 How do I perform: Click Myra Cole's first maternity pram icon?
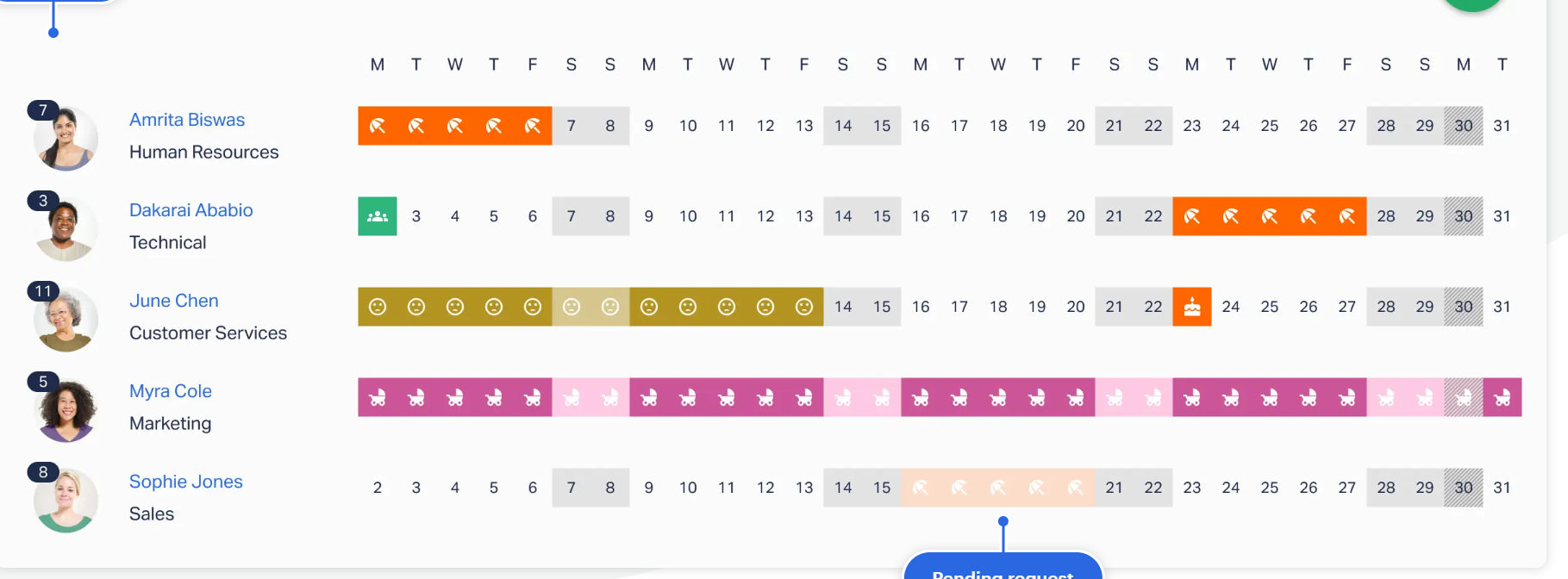378,397
